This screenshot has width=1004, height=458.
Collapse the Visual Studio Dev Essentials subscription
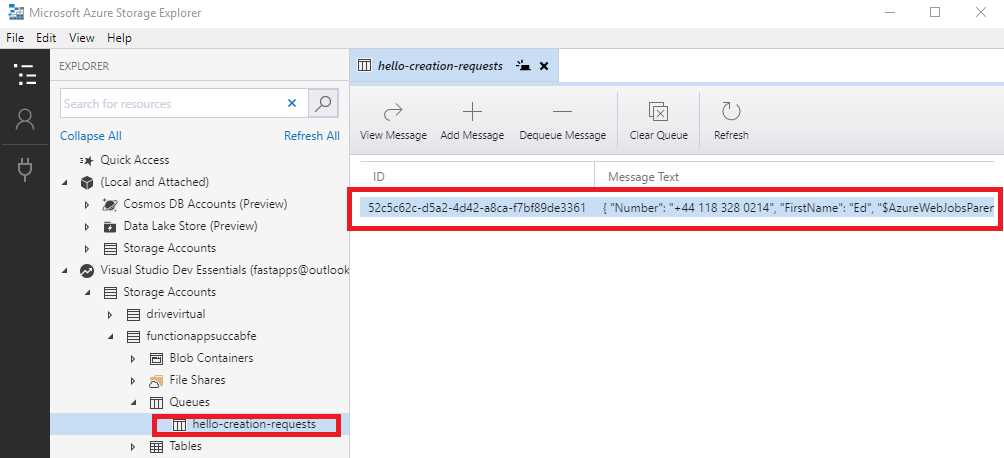point(65,270)
